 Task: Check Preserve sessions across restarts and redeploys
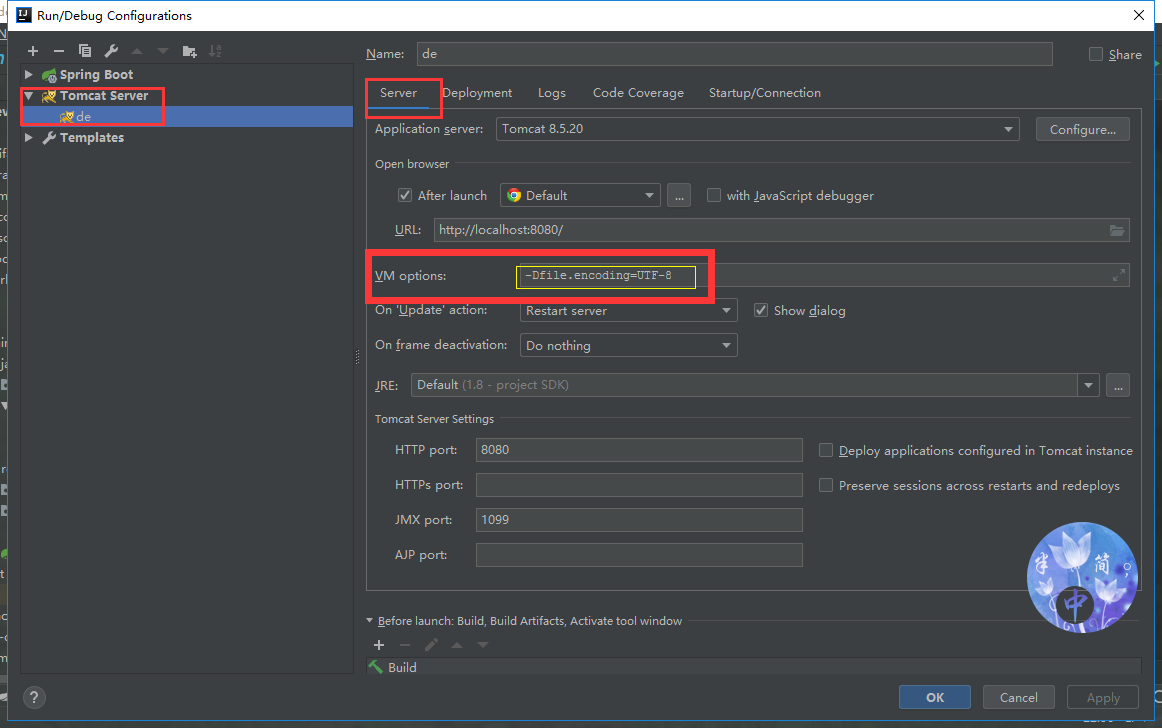tap(826, 485)
